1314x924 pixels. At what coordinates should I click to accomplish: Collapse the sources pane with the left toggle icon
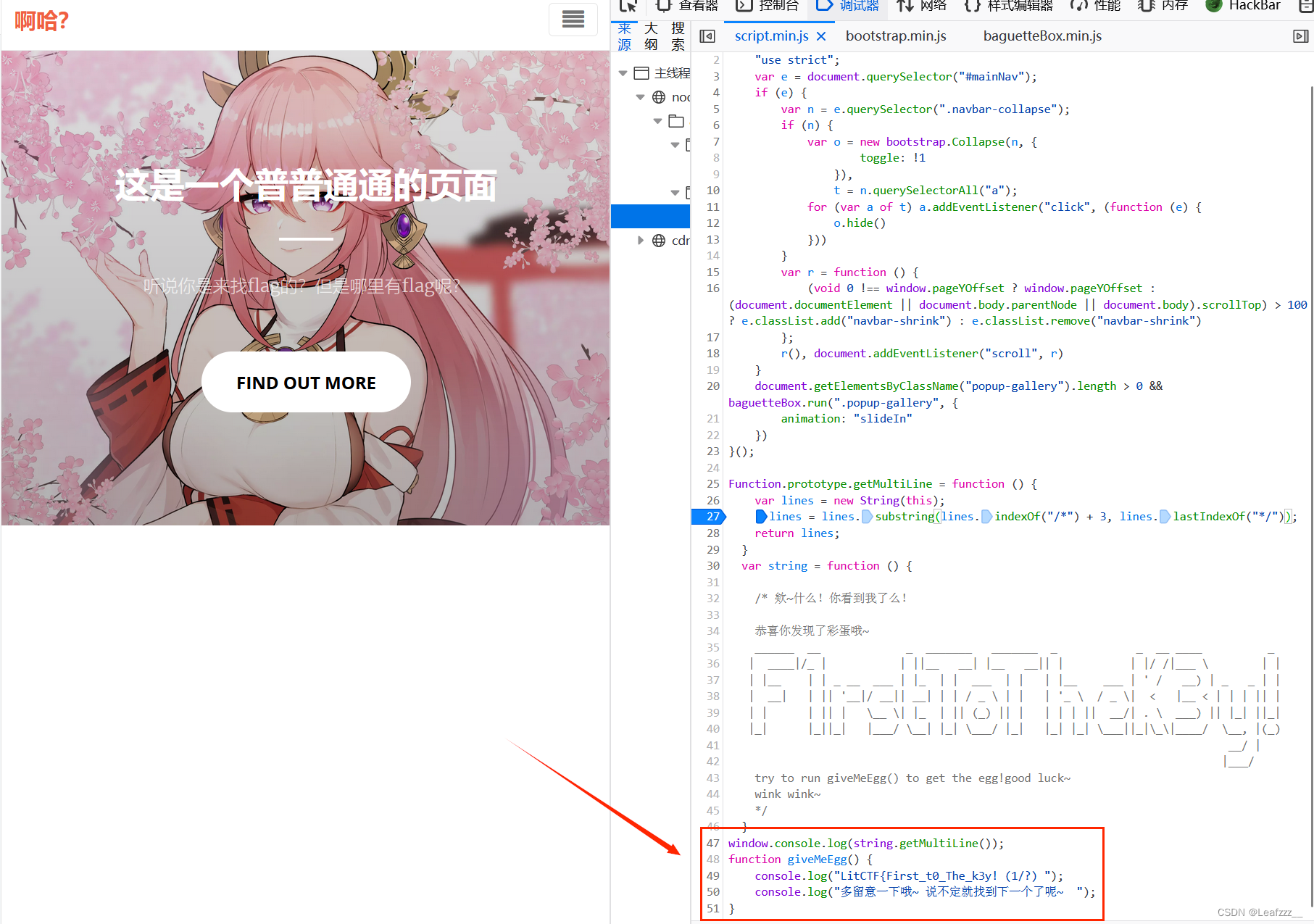pyautogui.click(x=707, y=36)
